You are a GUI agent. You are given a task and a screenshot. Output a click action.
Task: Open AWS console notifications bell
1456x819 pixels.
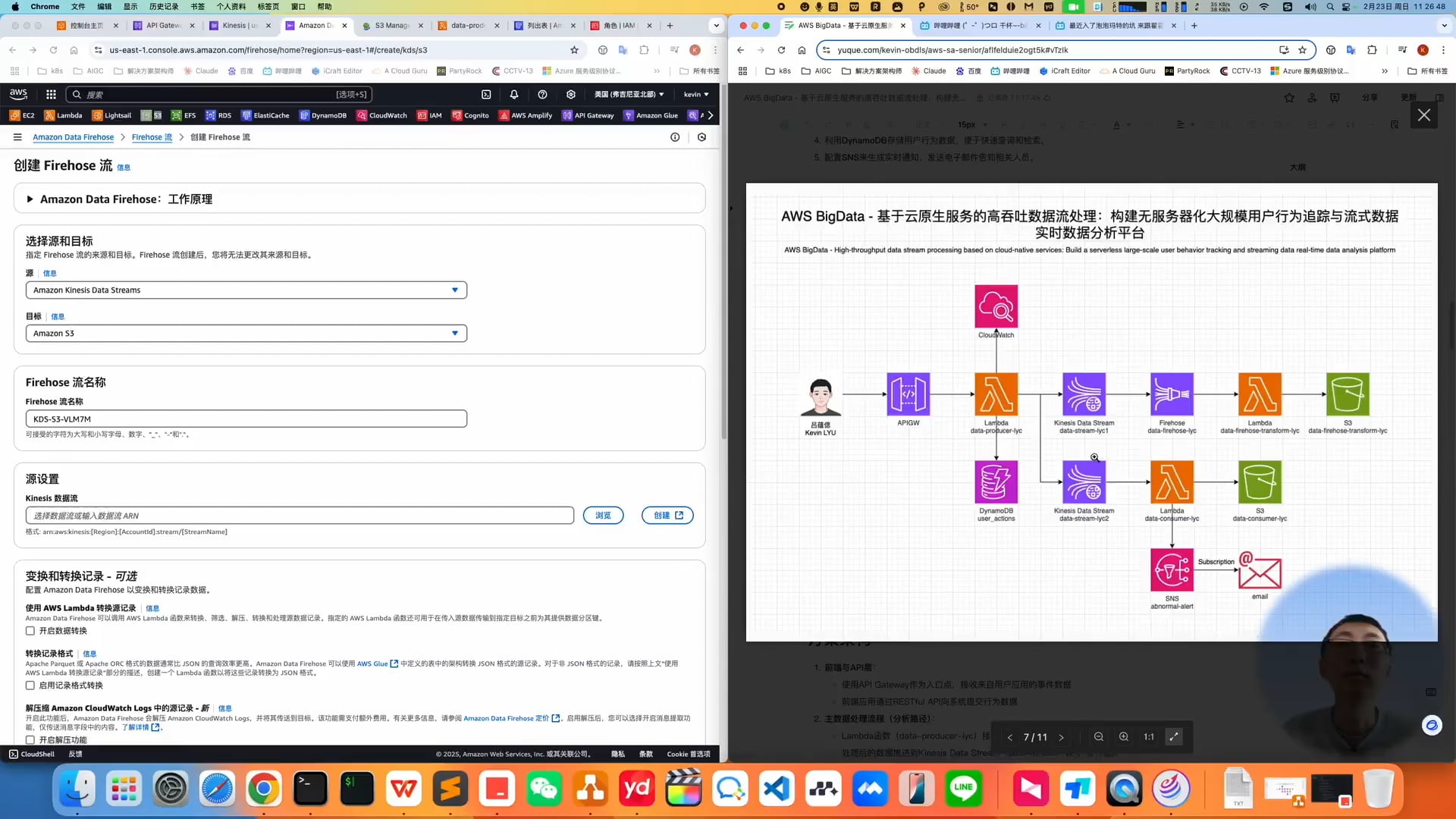(513, 94)
